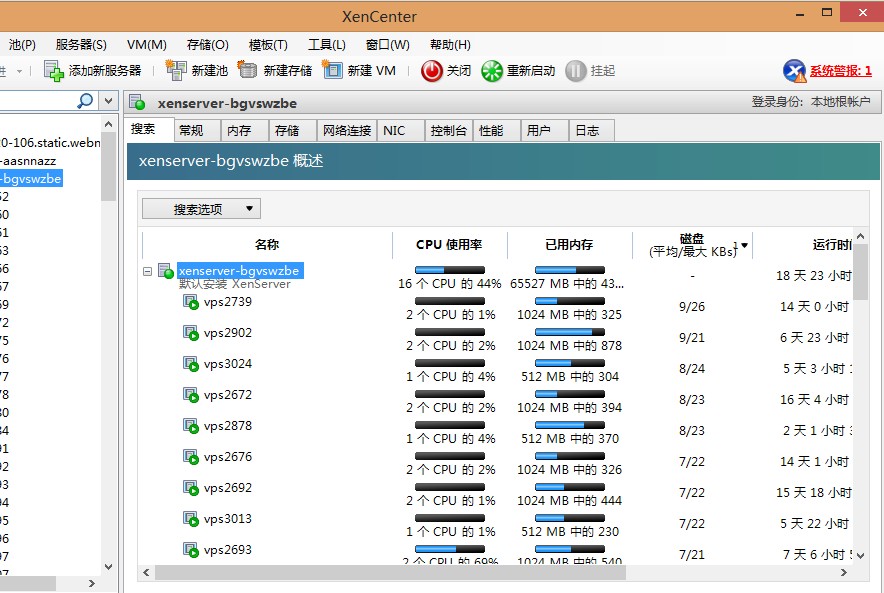Open the back button history dropdown arrow

(20, 72)
